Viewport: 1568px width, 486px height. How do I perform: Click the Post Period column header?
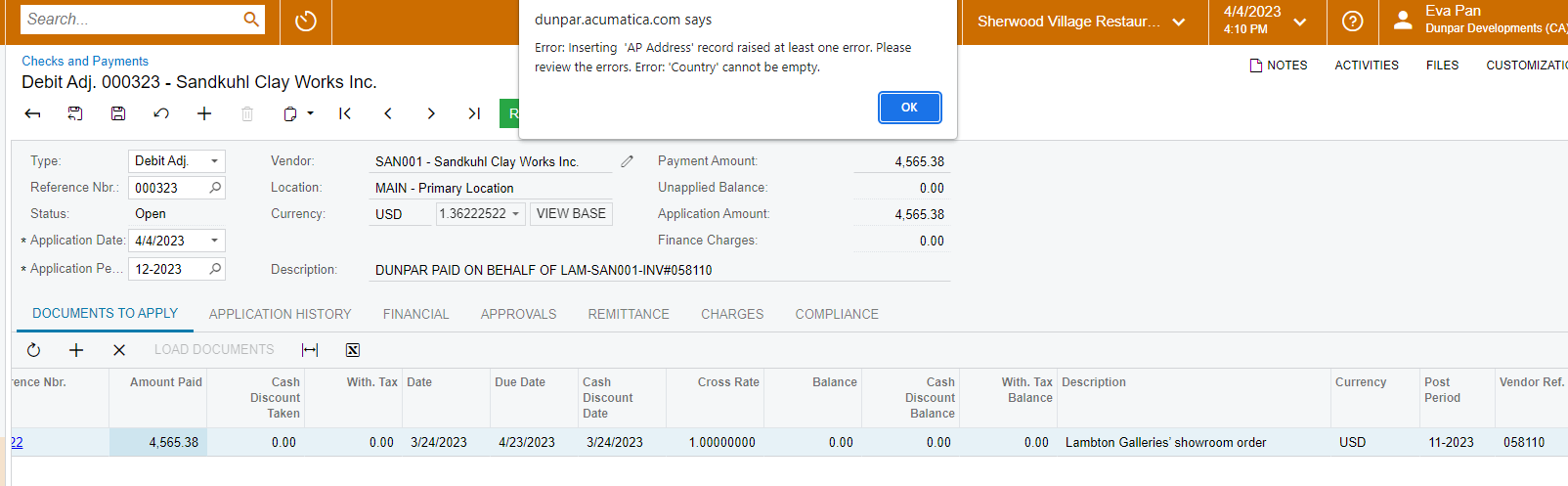pos(1458,398)
